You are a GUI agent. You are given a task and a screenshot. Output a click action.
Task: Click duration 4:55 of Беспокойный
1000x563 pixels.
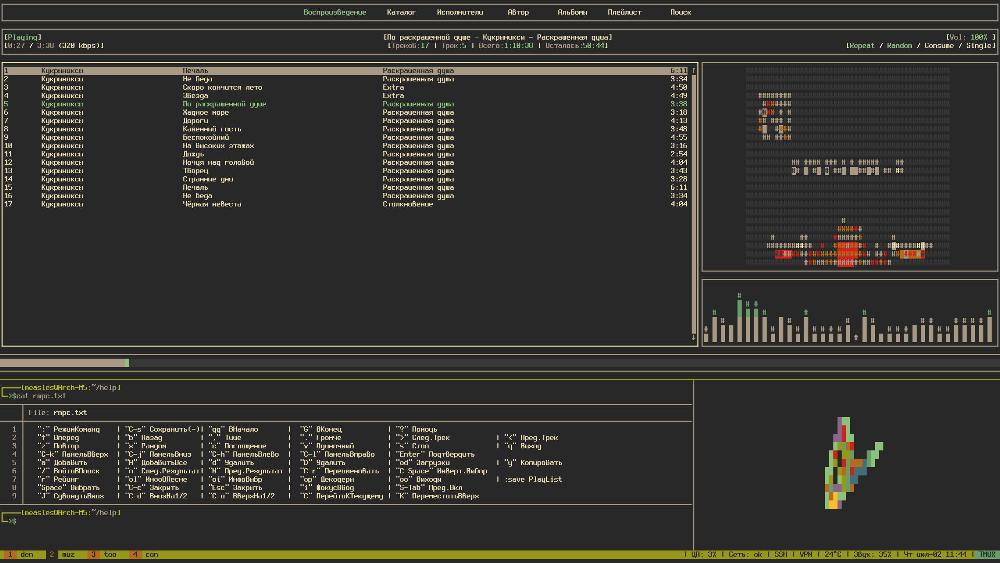(679, 137)
